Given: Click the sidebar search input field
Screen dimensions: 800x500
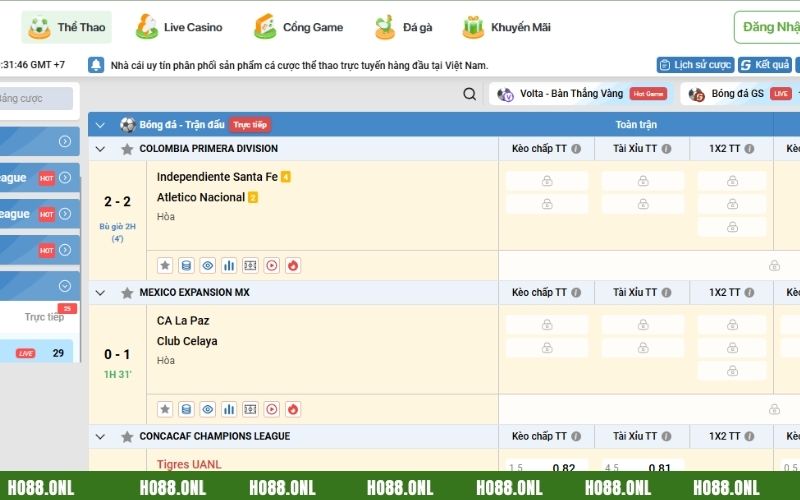Looking at the screenshot, I should pyautogui.click(x=36, y=98).
